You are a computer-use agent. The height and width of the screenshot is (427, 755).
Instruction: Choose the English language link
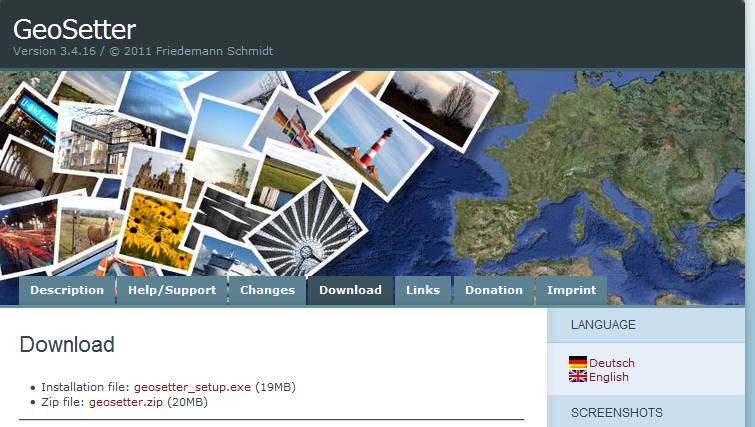(x=609, y=377)
